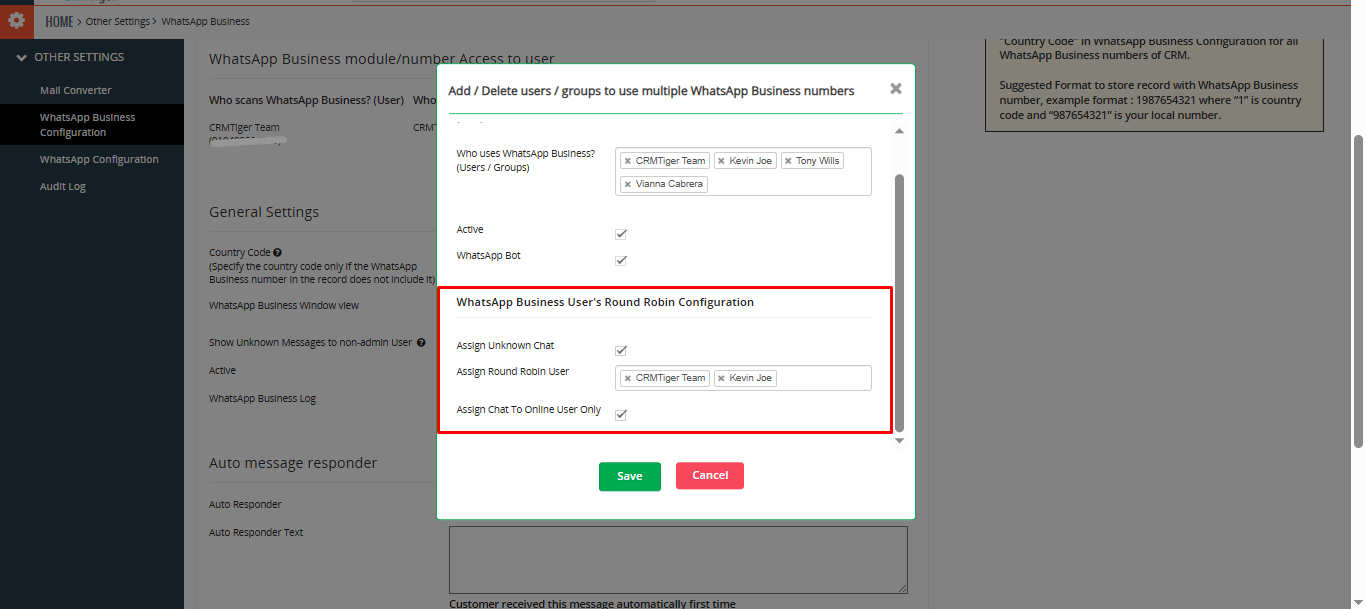The height and width of the screenshot is (609, 1365).
Task: Click the Who uses WhatsApp Business field
Action: point(743,172)
